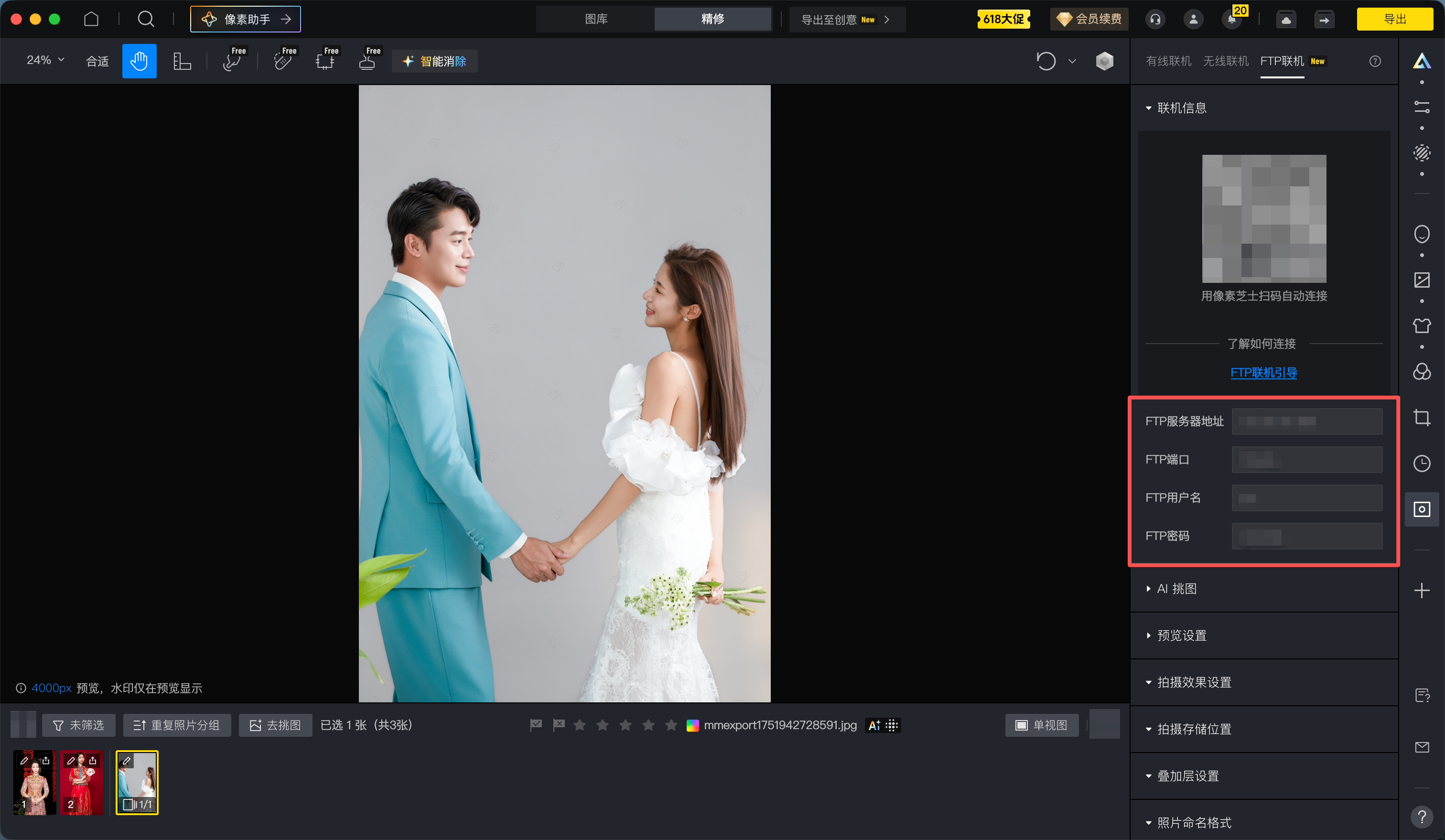Toggle the reject flag on photo
Image resolution: width=1445 pixels, height=840 pixels.
[x=559, y=725]
